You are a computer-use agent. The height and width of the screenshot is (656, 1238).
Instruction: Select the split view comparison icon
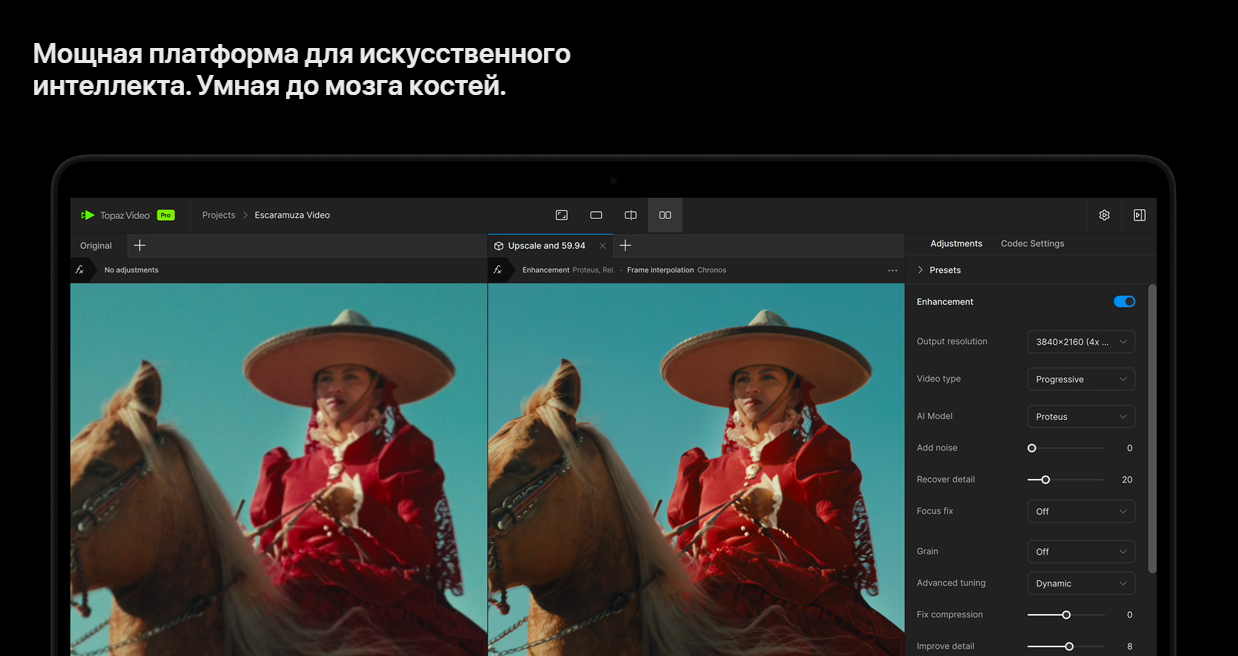[630, 215]
